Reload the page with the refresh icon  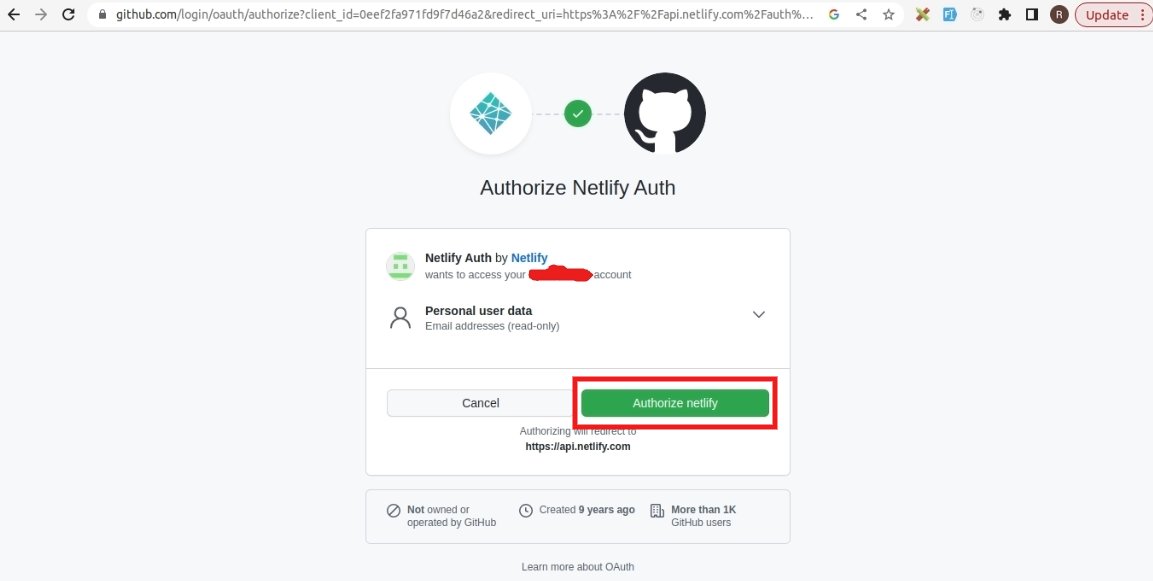click(68, 15)
